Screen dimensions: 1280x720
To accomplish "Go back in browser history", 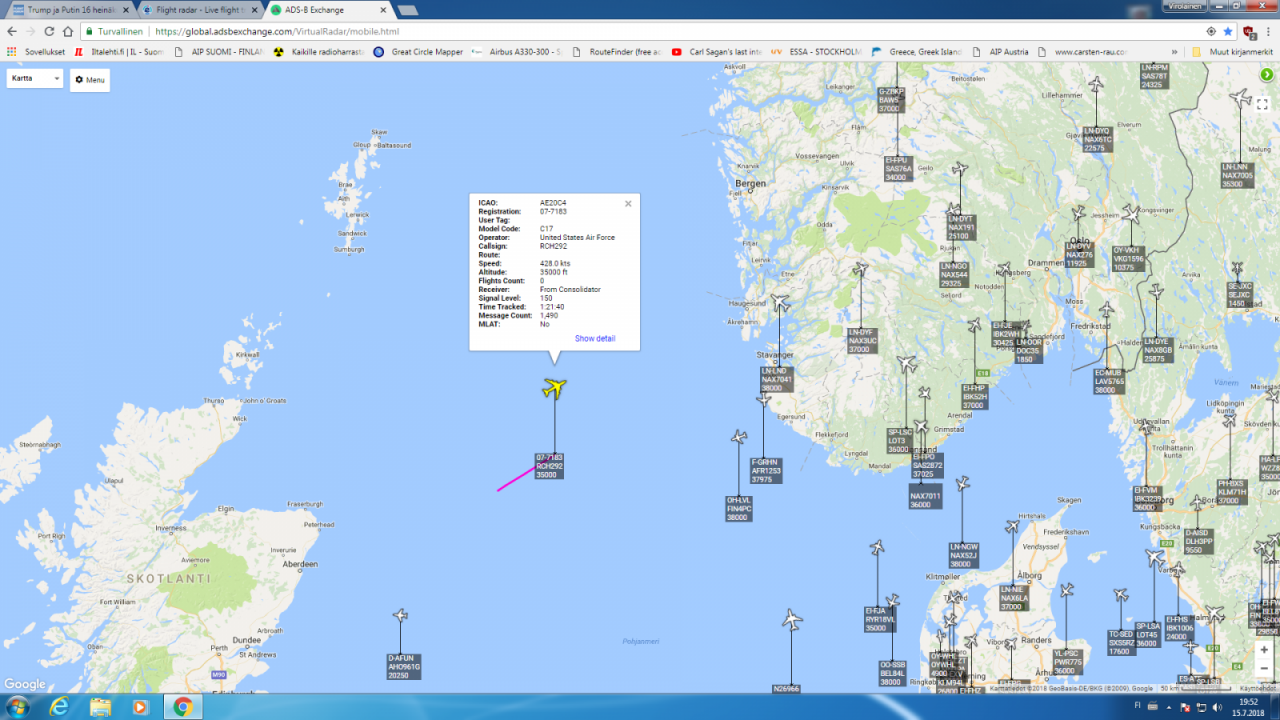I will [12, 31].
